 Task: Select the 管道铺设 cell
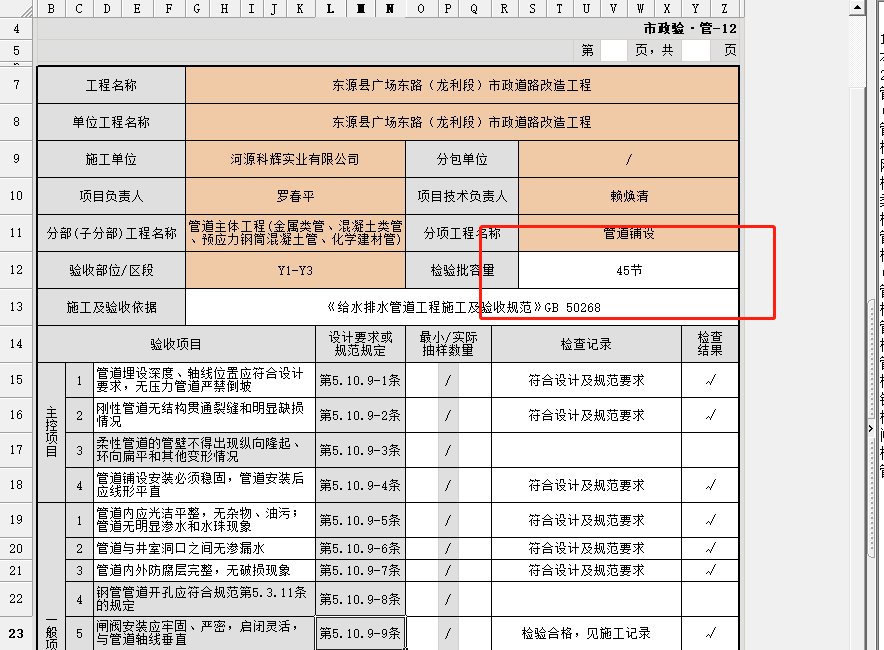click(629, 233)
